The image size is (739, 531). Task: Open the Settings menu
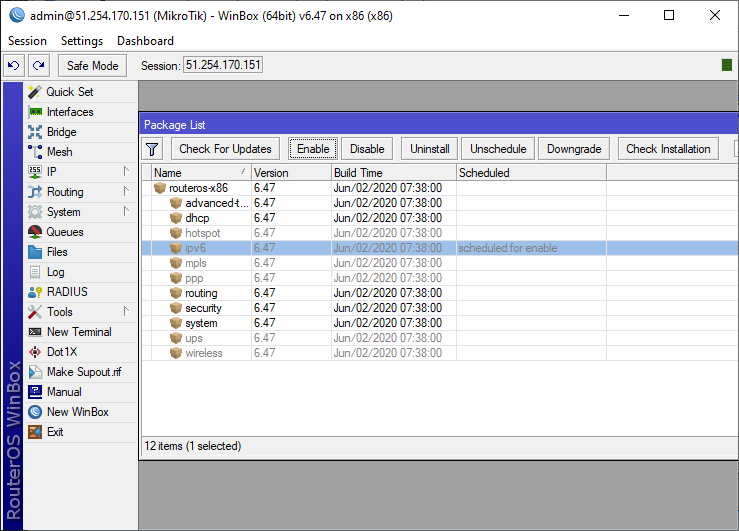82,41
